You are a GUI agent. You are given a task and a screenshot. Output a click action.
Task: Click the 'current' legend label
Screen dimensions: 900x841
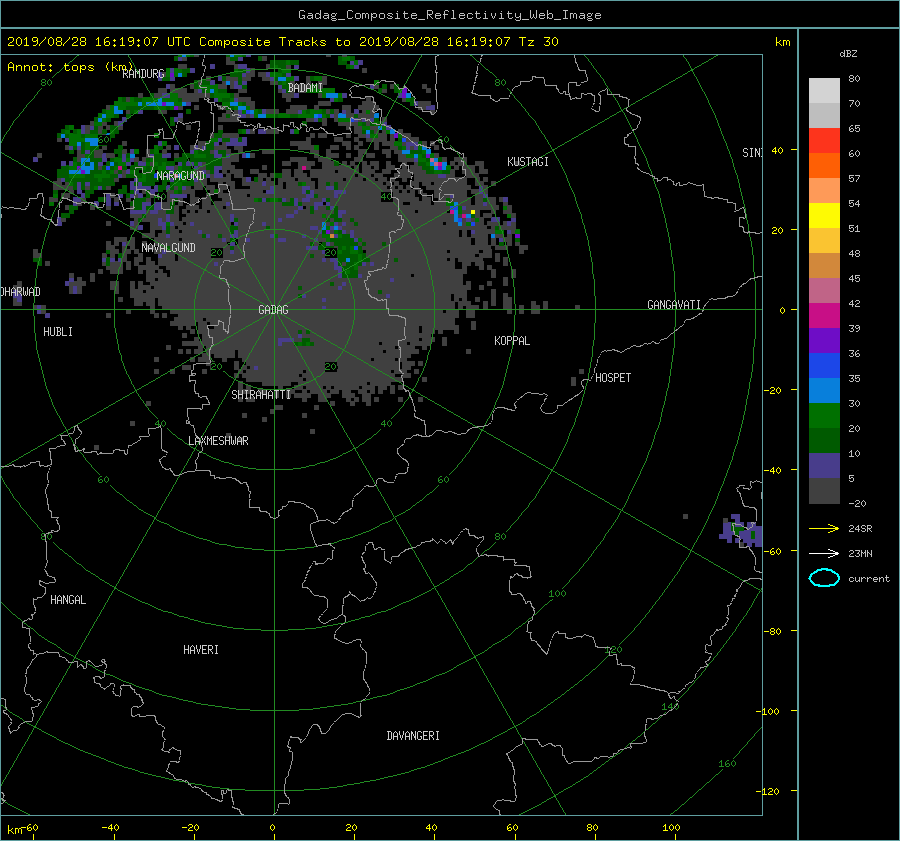[x=869, y=579]
